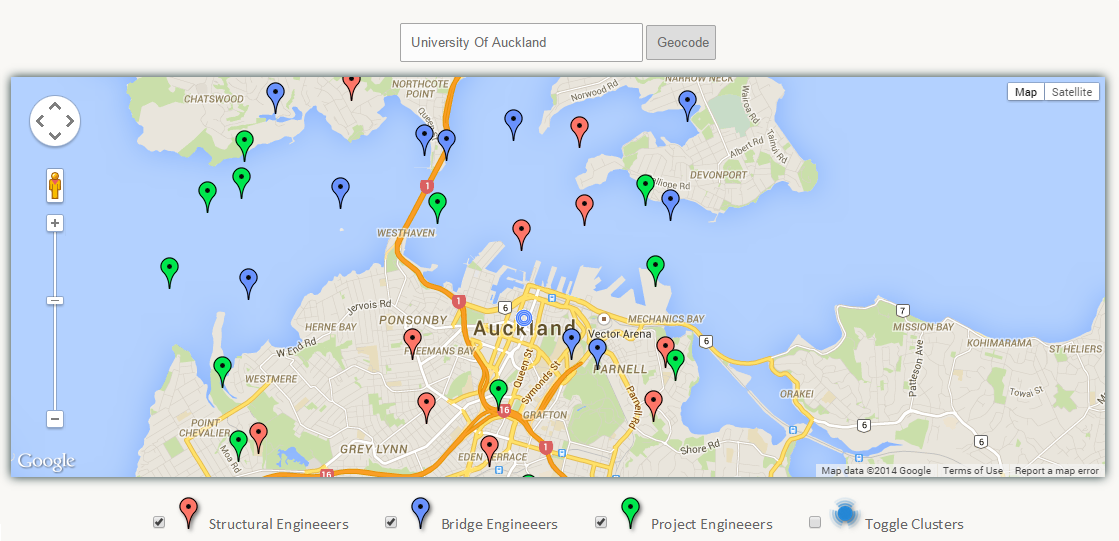
Task: Click the blue circular location marker in Auckland
Action: pos(523,318)
